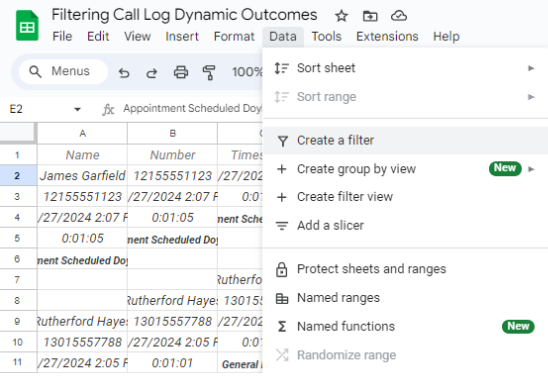
Task: Click the funnel icon beside Create a filter
Action: [282, 141]
